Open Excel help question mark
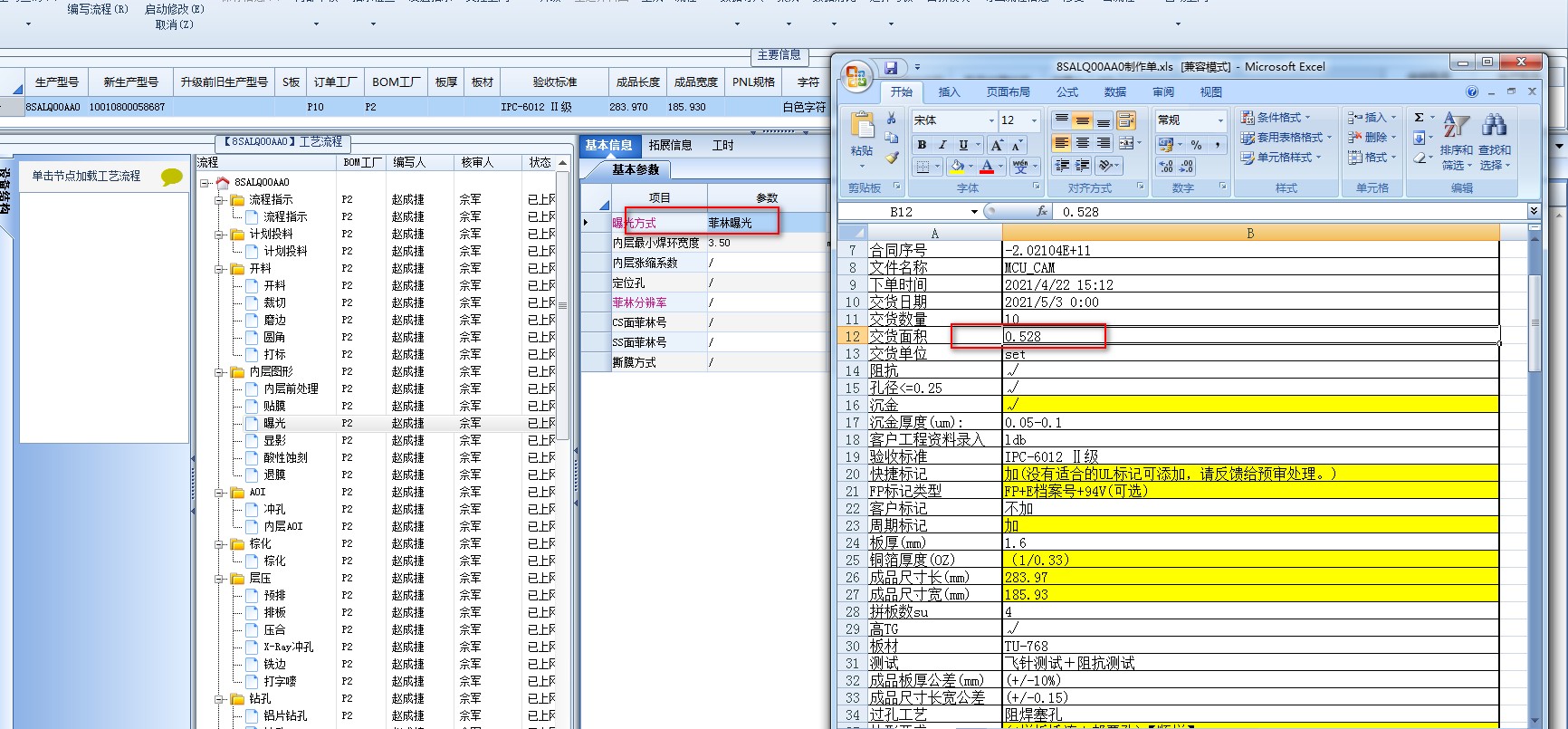The image size is (1568, 729). [1472, 91]
